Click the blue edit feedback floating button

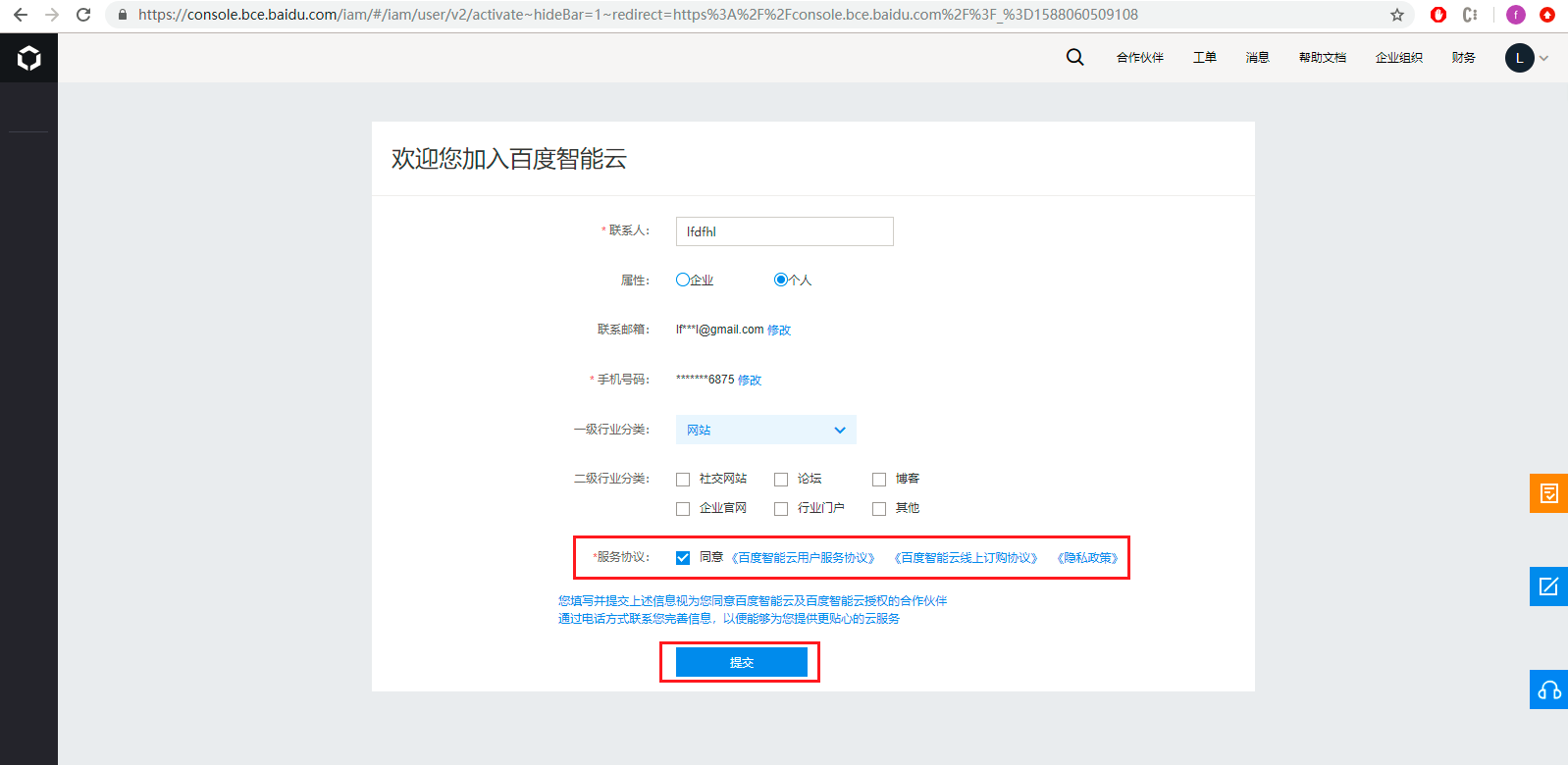point(1548,586)
